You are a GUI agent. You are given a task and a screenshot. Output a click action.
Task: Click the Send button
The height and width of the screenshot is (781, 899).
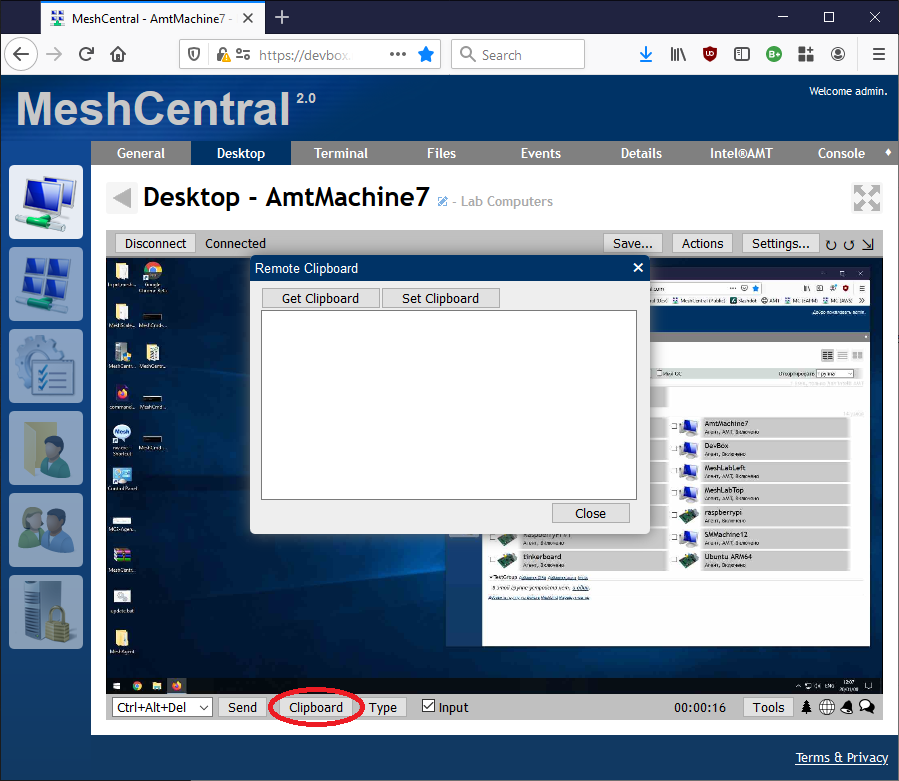click(243, 708)
